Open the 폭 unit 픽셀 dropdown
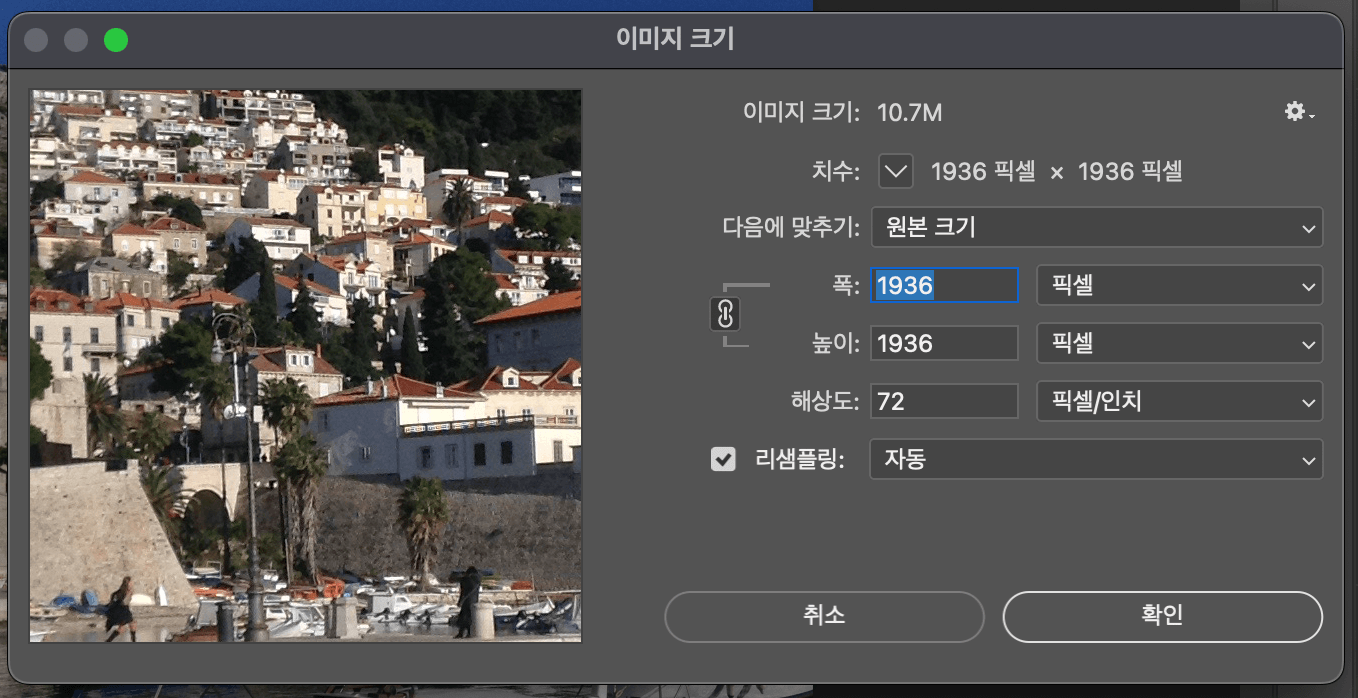 point(1180,286)
